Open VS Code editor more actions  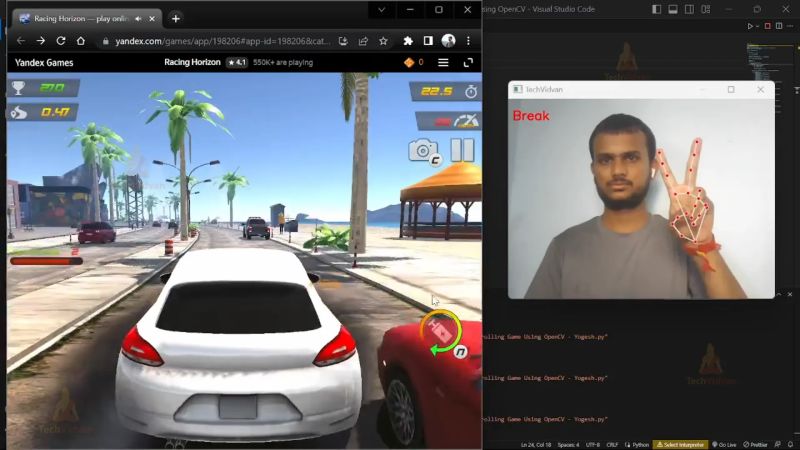792,26
